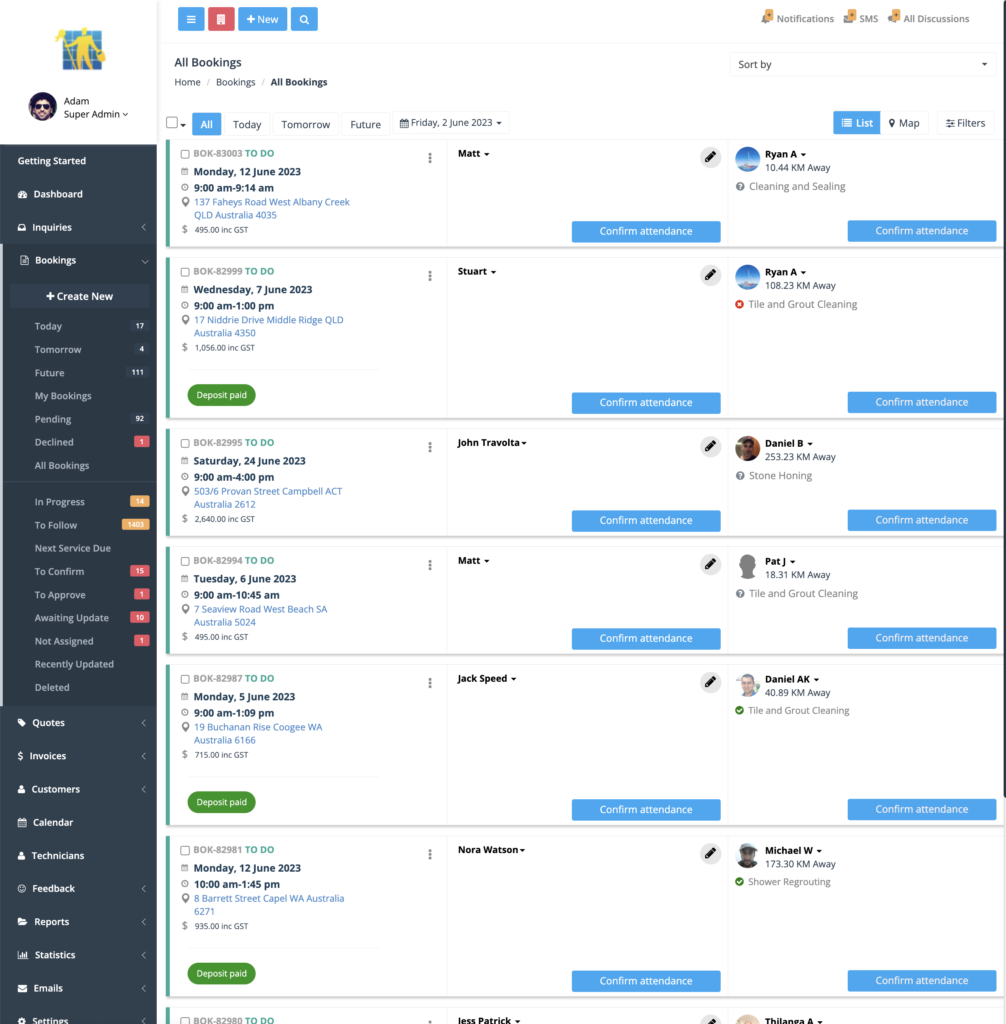Tick the checkbox for BOK-83003
The image size is (1006, 1024).
pyautogui.click(x=185, y=154)
